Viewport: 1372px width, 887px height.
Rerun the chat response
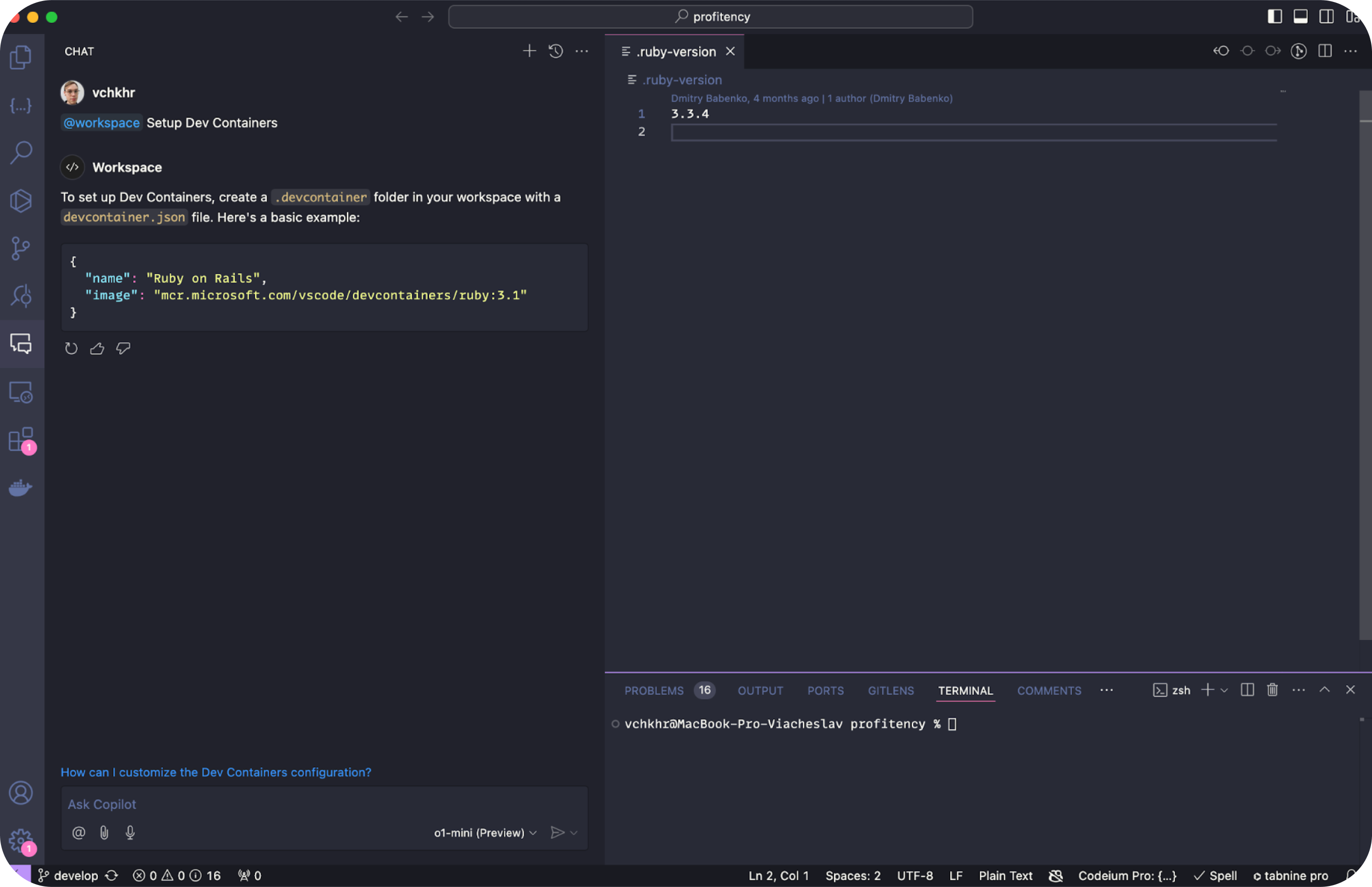tap(71, 349)
